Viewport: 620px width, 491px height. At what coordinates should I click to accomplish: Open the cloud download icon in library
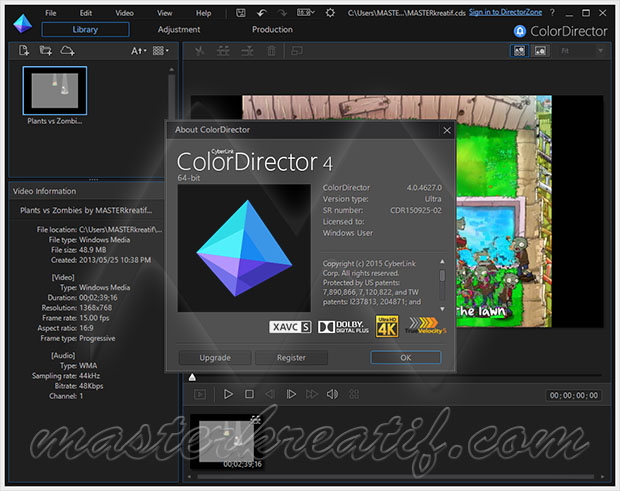[67, 51]
